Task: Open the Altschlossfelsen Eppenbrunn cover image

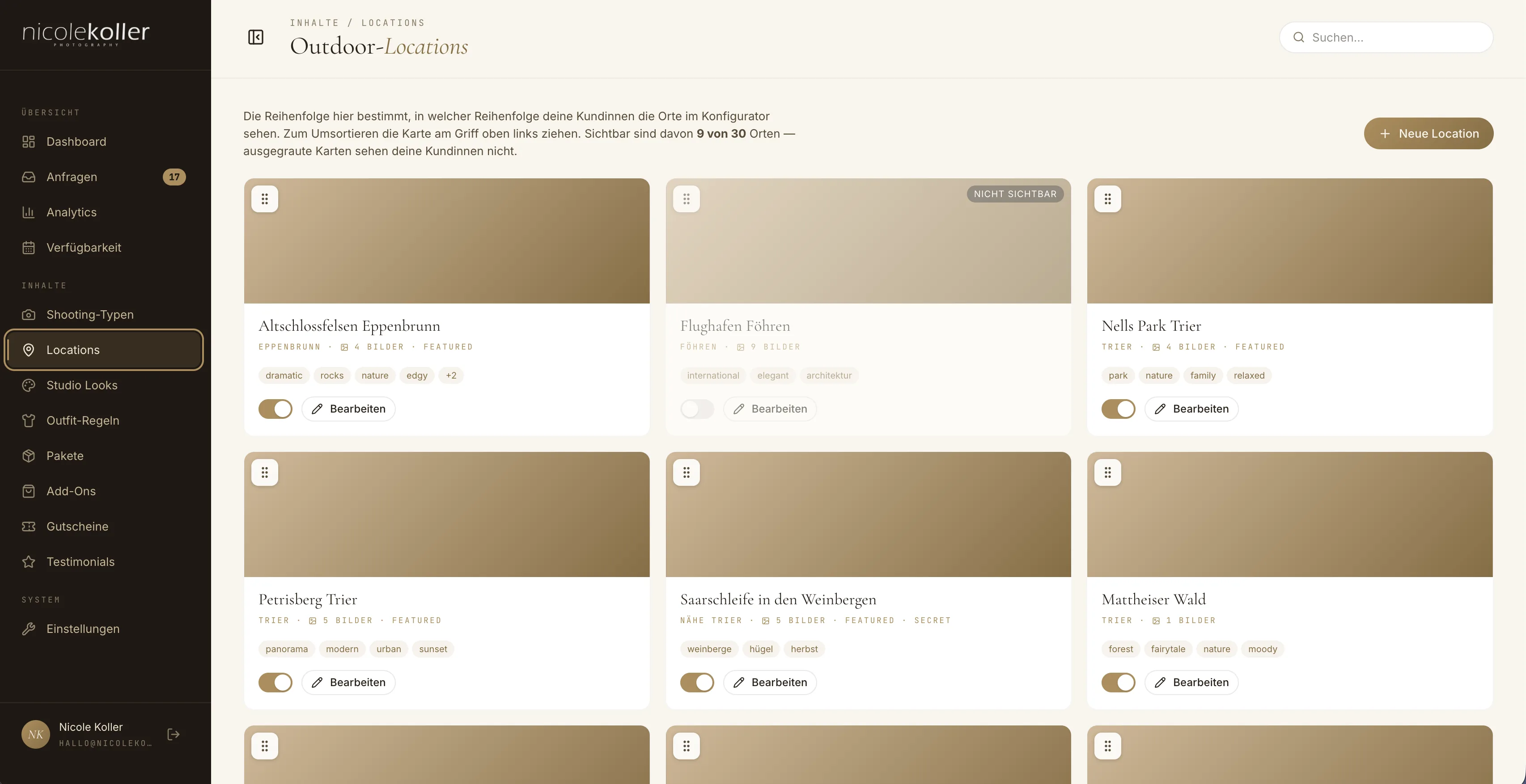Action: (x=447, y=241)
